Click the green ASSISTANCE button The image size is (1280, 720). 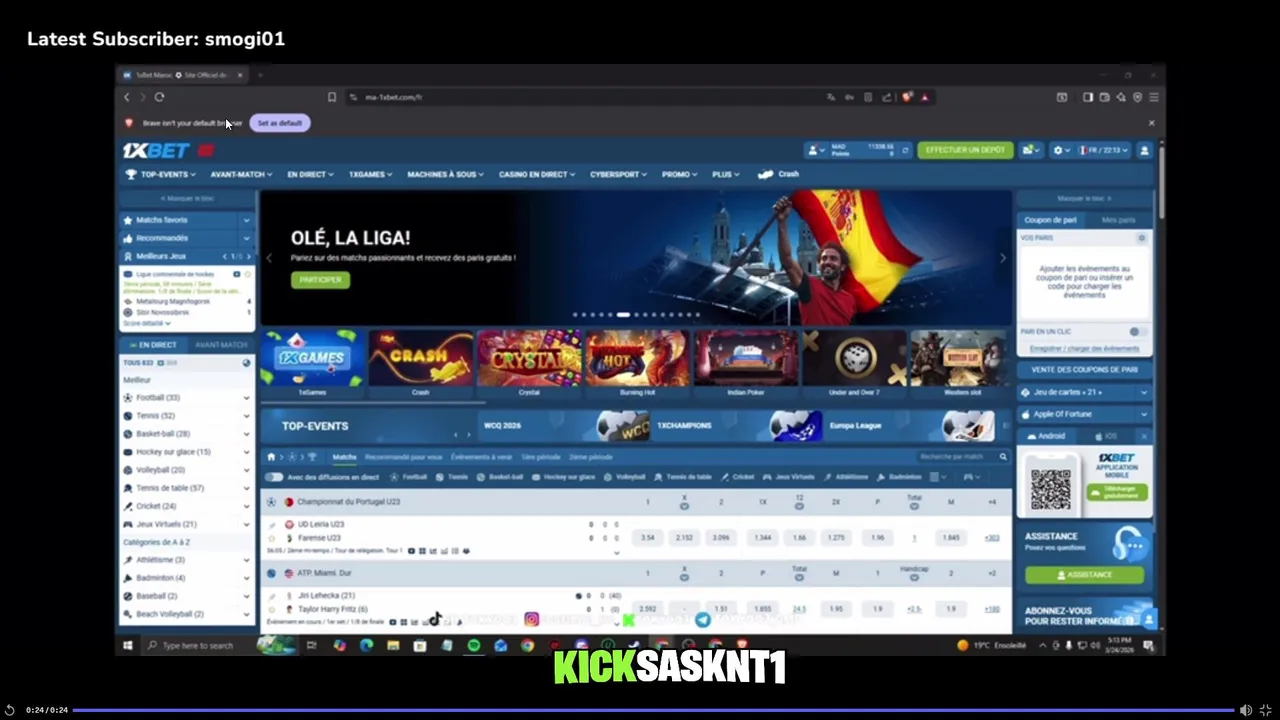pos(1084,575)
